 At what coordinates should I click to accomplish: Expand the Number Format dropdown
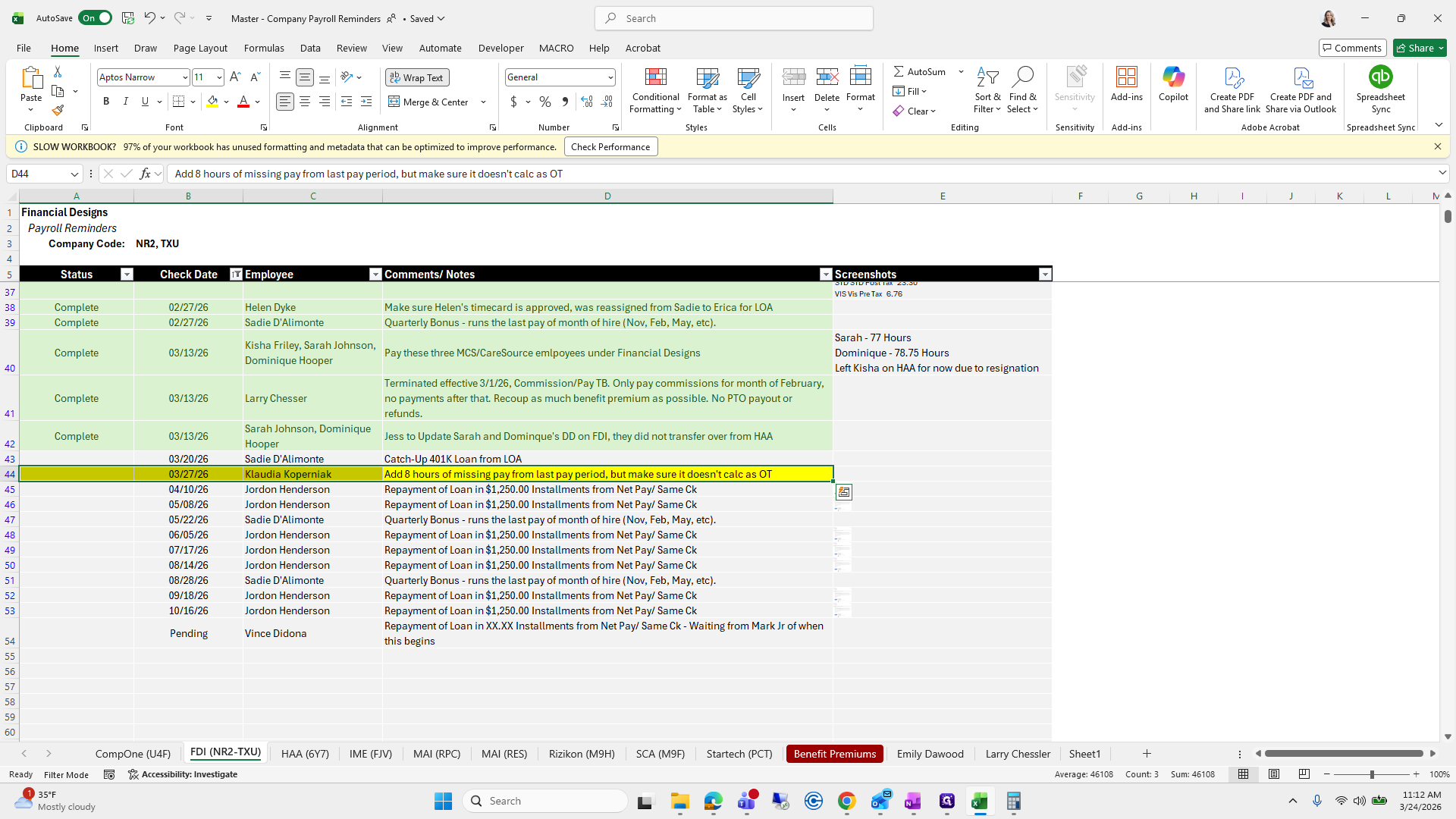pos(610,77)
